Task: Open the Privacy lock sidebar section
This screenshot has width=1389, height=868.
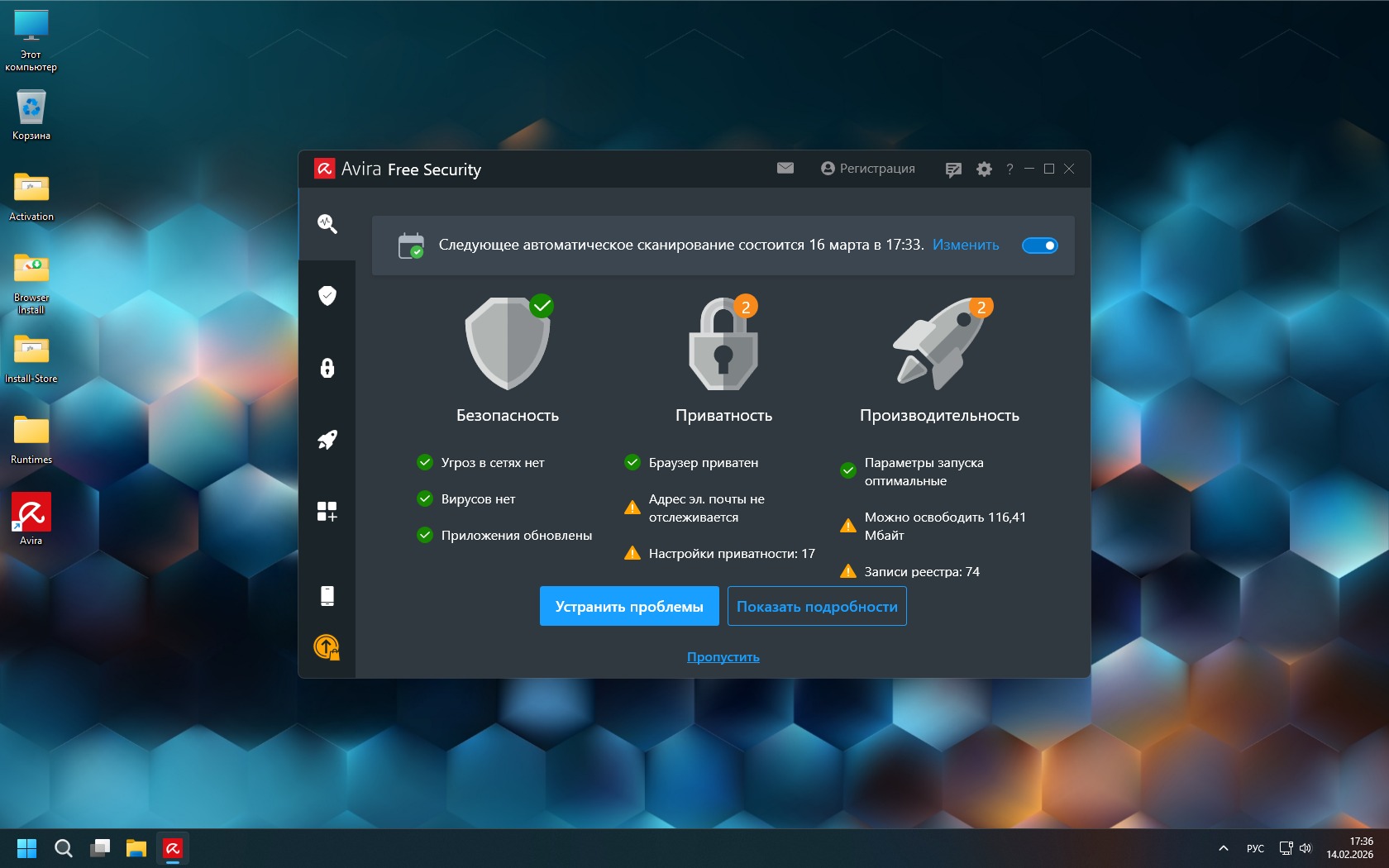Action: click(327, 368)
